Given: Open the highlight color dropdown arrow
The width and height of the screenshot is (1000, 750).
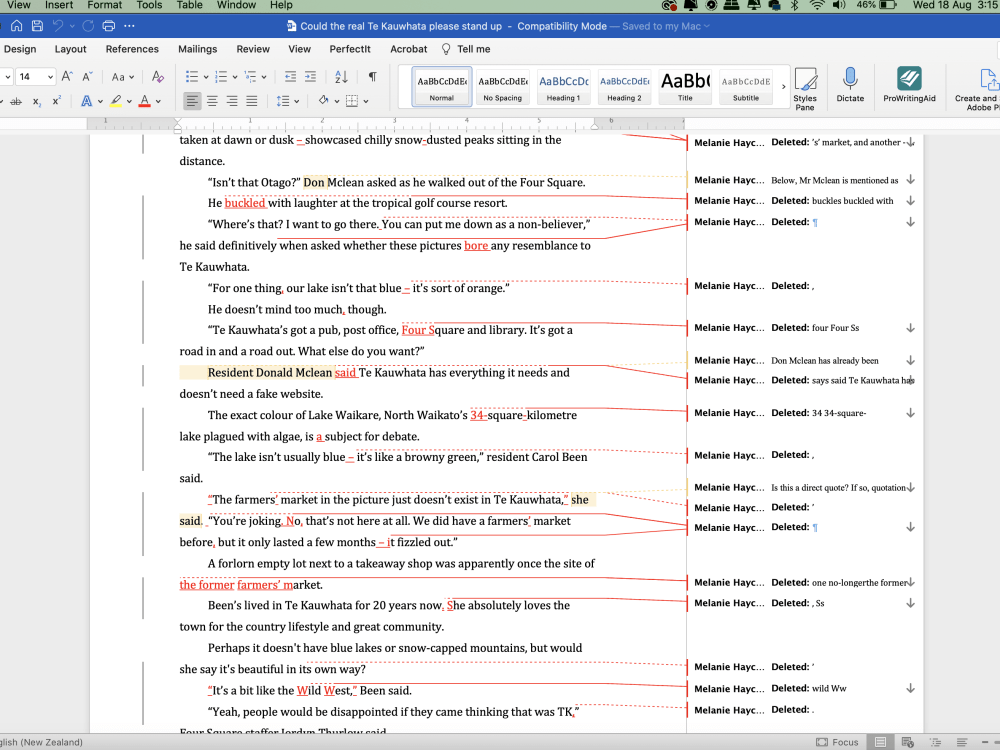Looking at the screenshot, I should pyautogui.click(x=129, y=101).
